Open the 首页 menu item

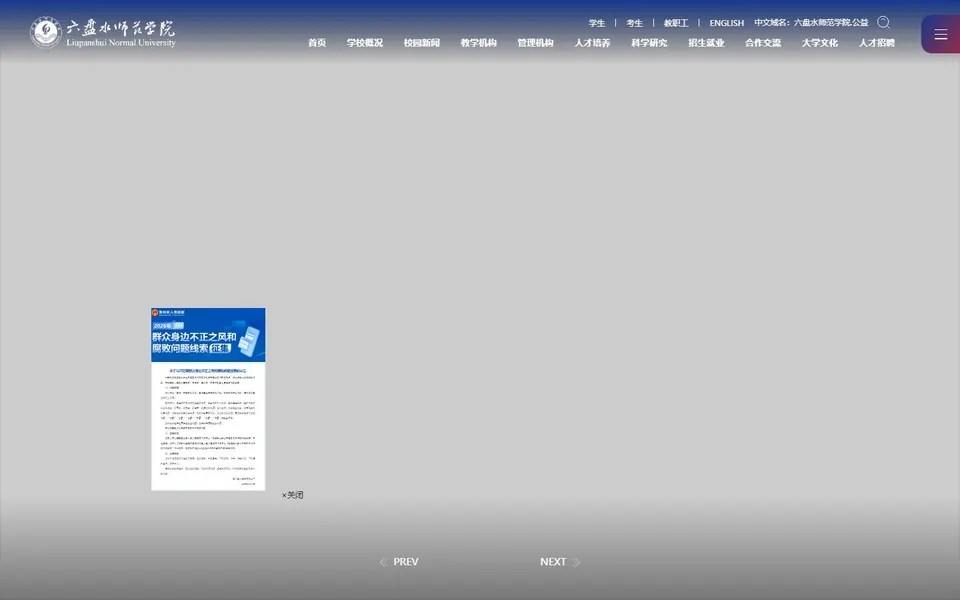point(317,43)
